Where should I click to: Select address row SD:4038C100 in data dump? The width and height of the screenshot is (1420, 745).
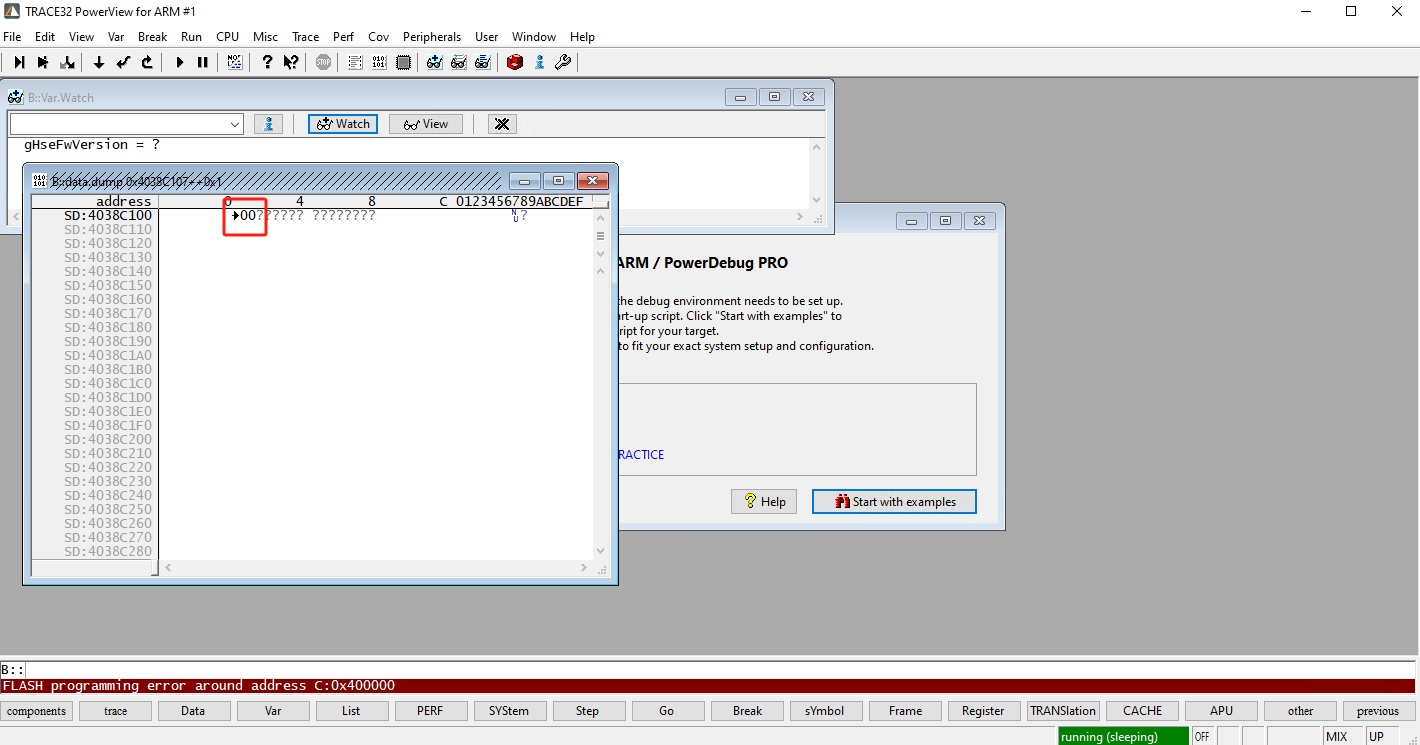[x=108, y=215]
